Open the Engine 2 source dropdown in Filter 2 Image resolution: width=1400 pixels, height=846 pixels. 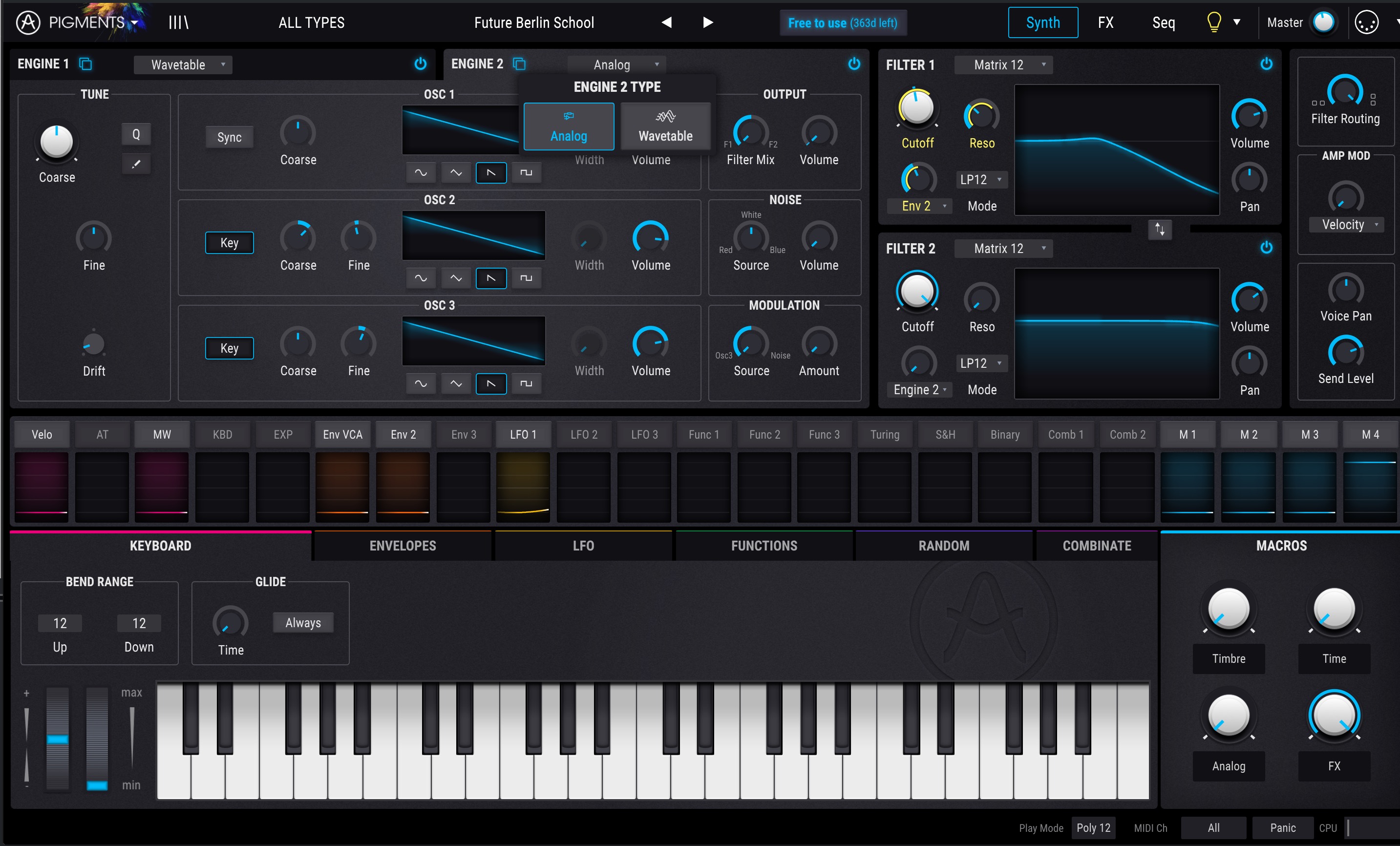pyautogui.click(x=919, y=390)
